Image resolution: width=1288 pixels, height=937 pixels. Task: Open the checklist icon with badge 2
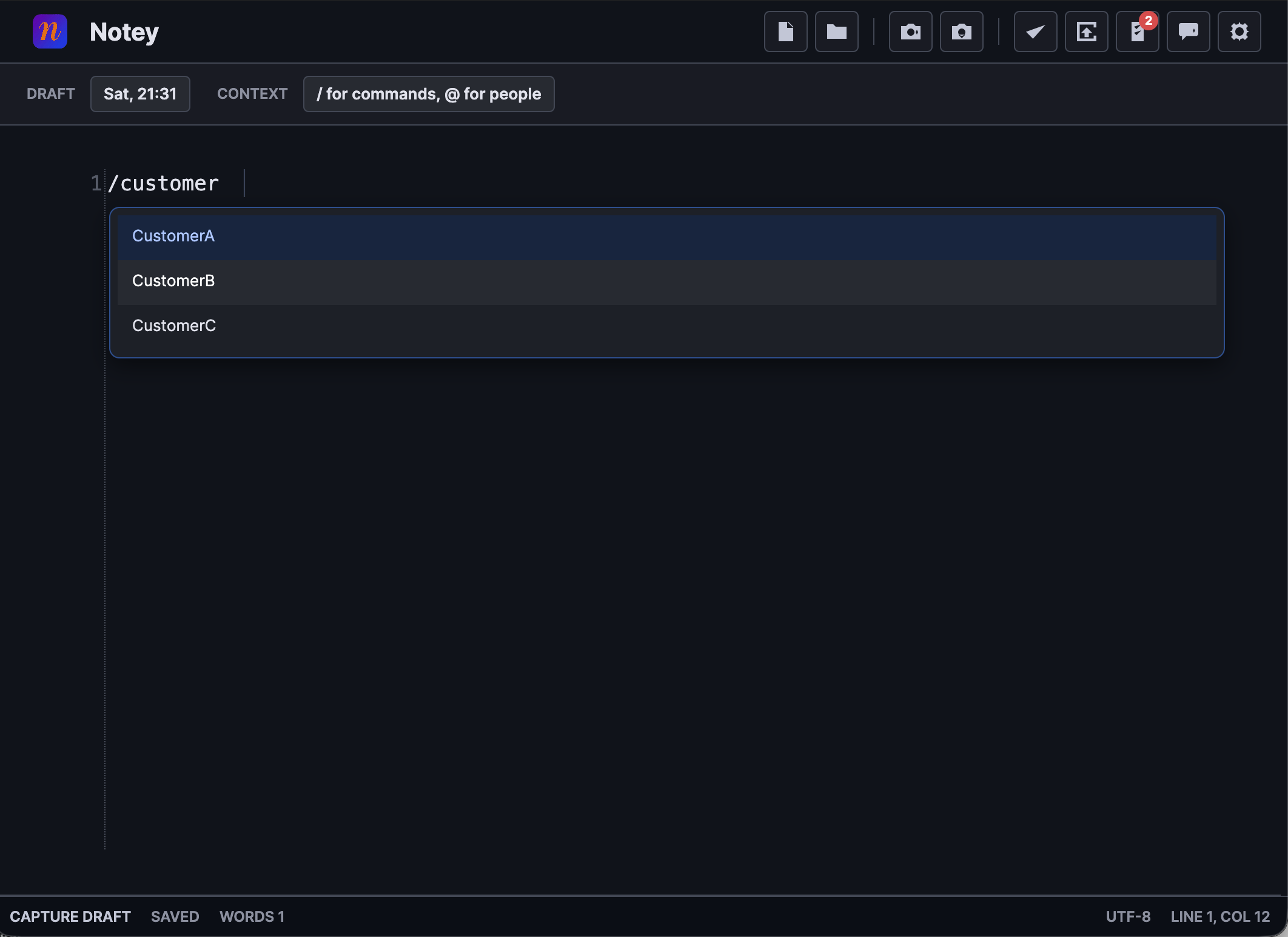click(1137, 32)
